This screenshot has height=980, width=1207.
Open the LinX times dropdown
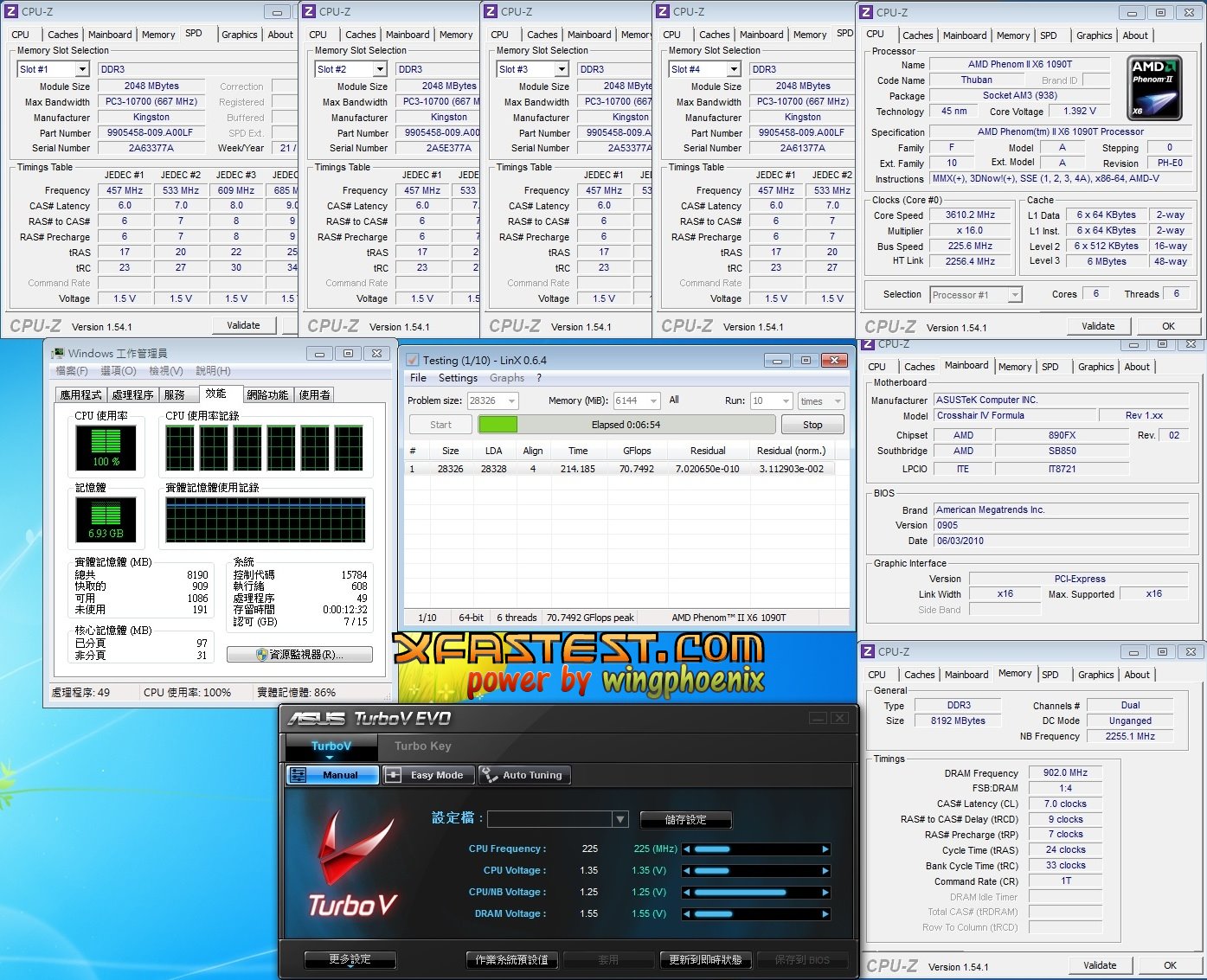(x=838, y=401)
